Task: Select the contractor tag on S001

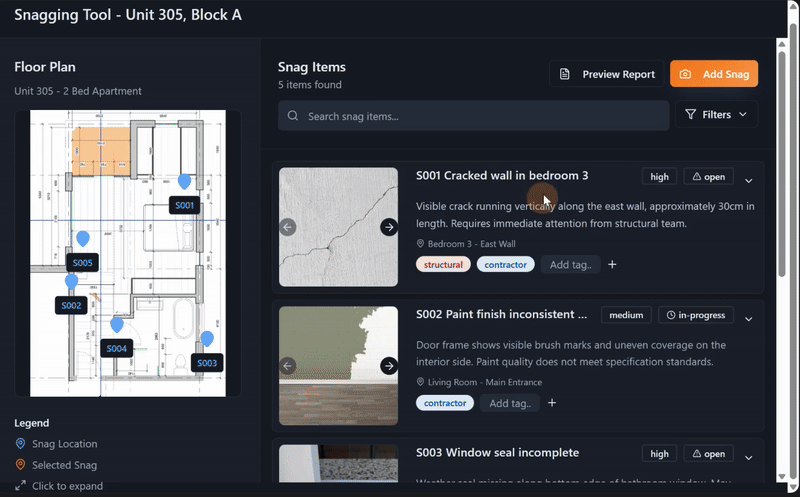Action: click(x=506, y=264)
